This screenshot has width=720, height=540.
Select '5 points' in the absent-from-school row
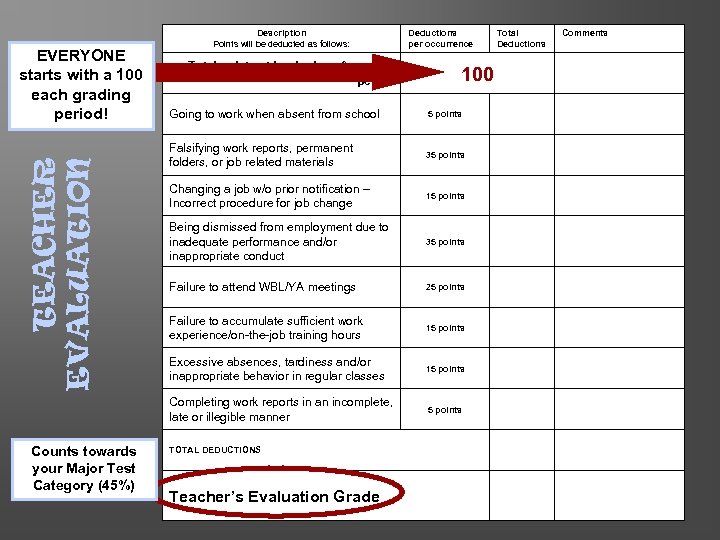click(444, 114)
